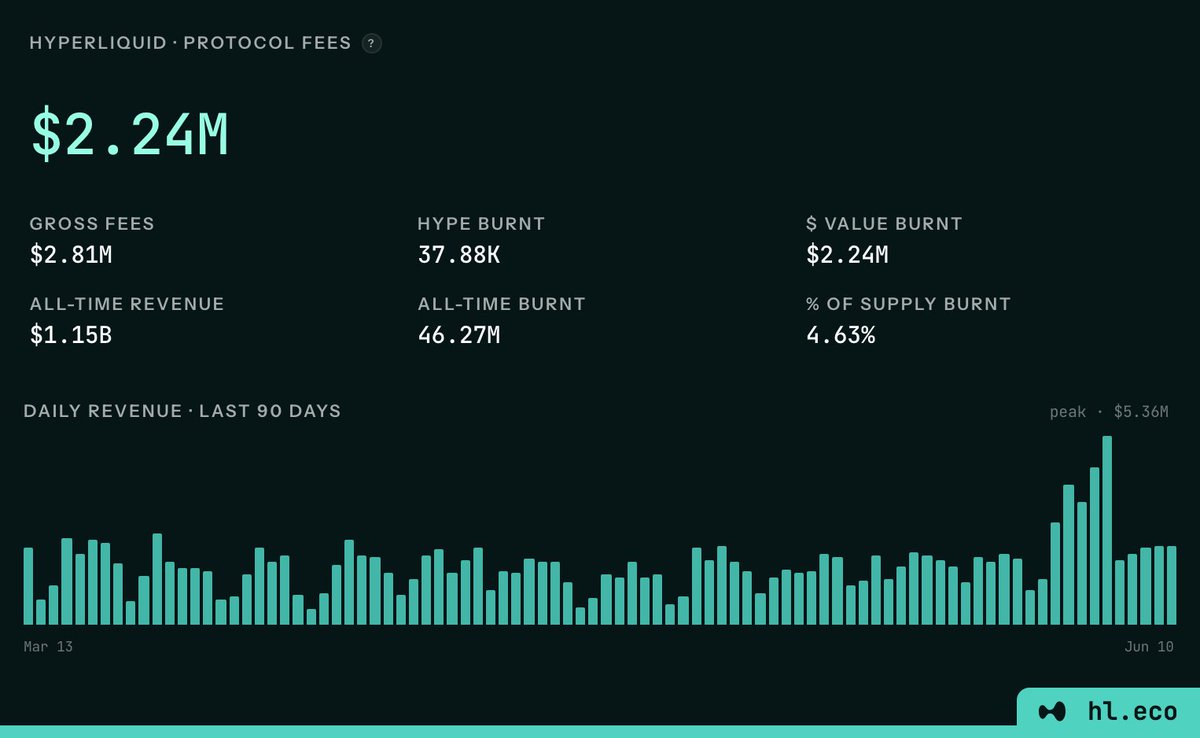The height and width of the screenshot is (738, 1200).
Task: Select the $2.81M gross fees value
Action: (71, 255)
